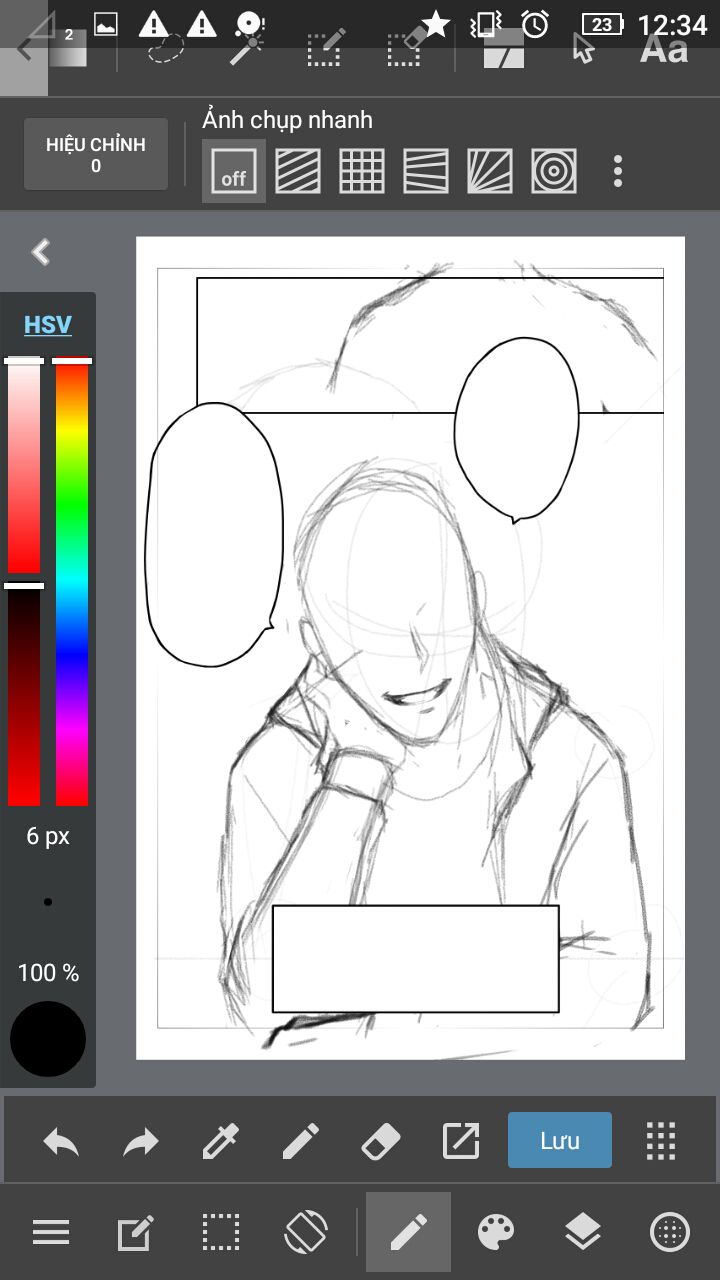Screen dimensions: 720x1280
Task: Select the text Aa tool
Action: pyautogui.click(x=664, y=48)
